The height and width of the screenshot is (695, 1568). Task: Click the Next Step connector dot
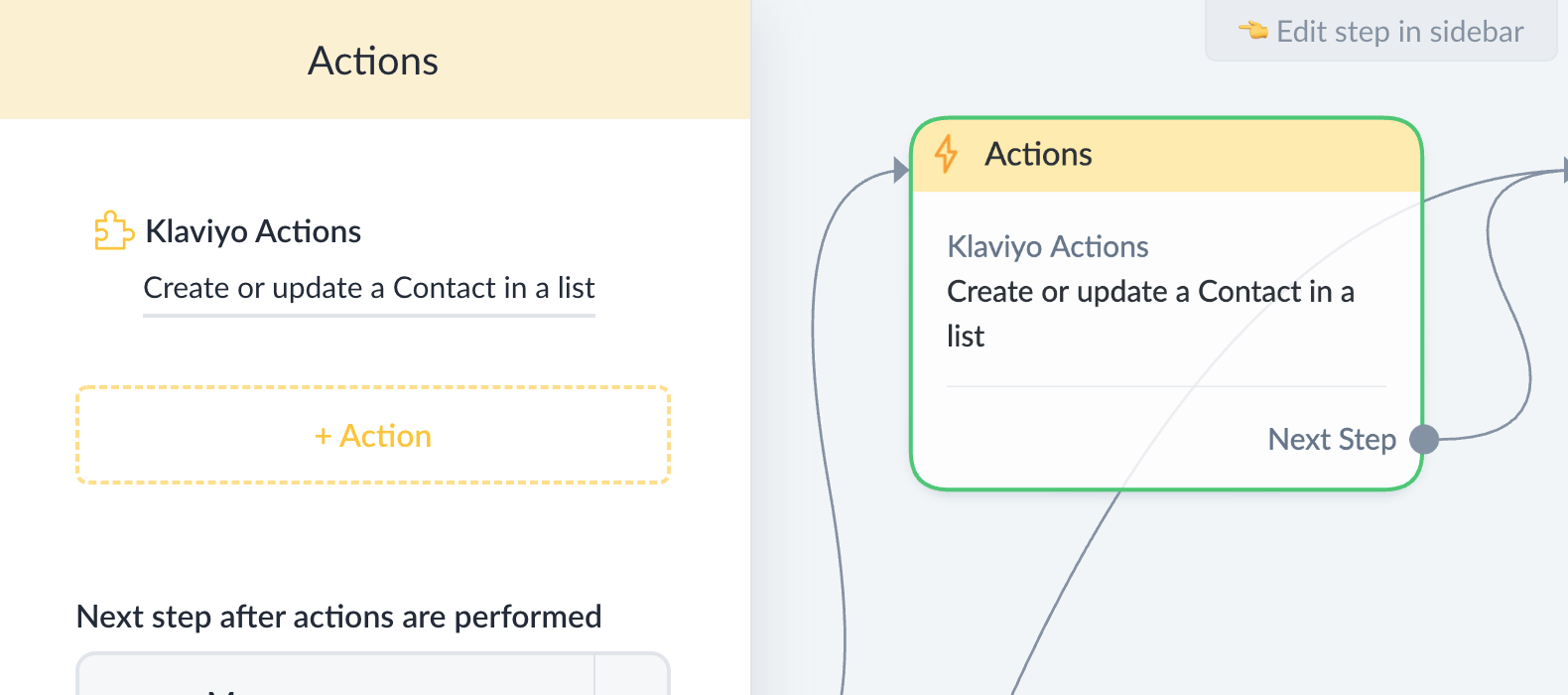(x=1424, y=439)
